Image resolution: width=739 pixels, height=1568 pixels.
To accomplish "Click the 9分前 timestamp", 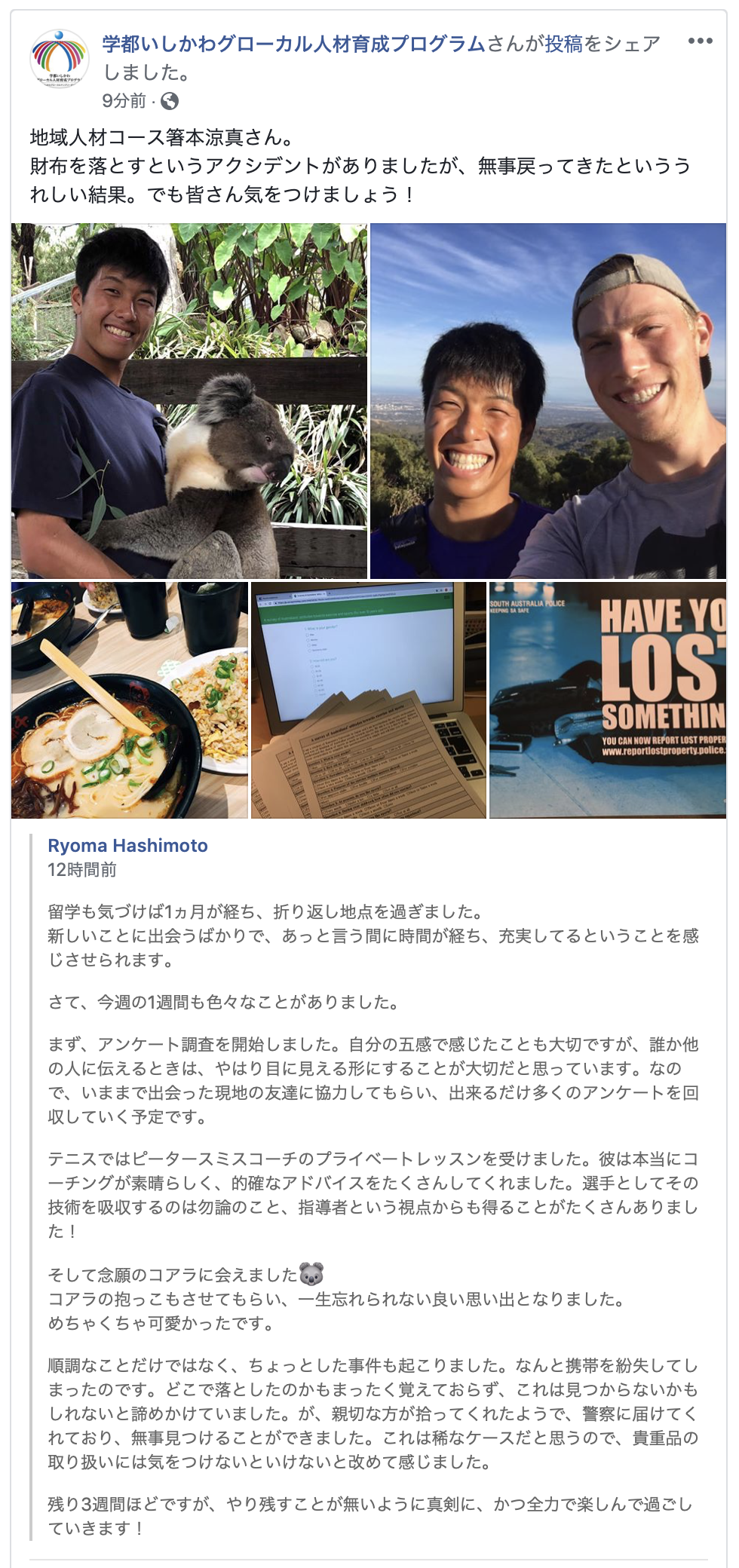I will [124, 101].
